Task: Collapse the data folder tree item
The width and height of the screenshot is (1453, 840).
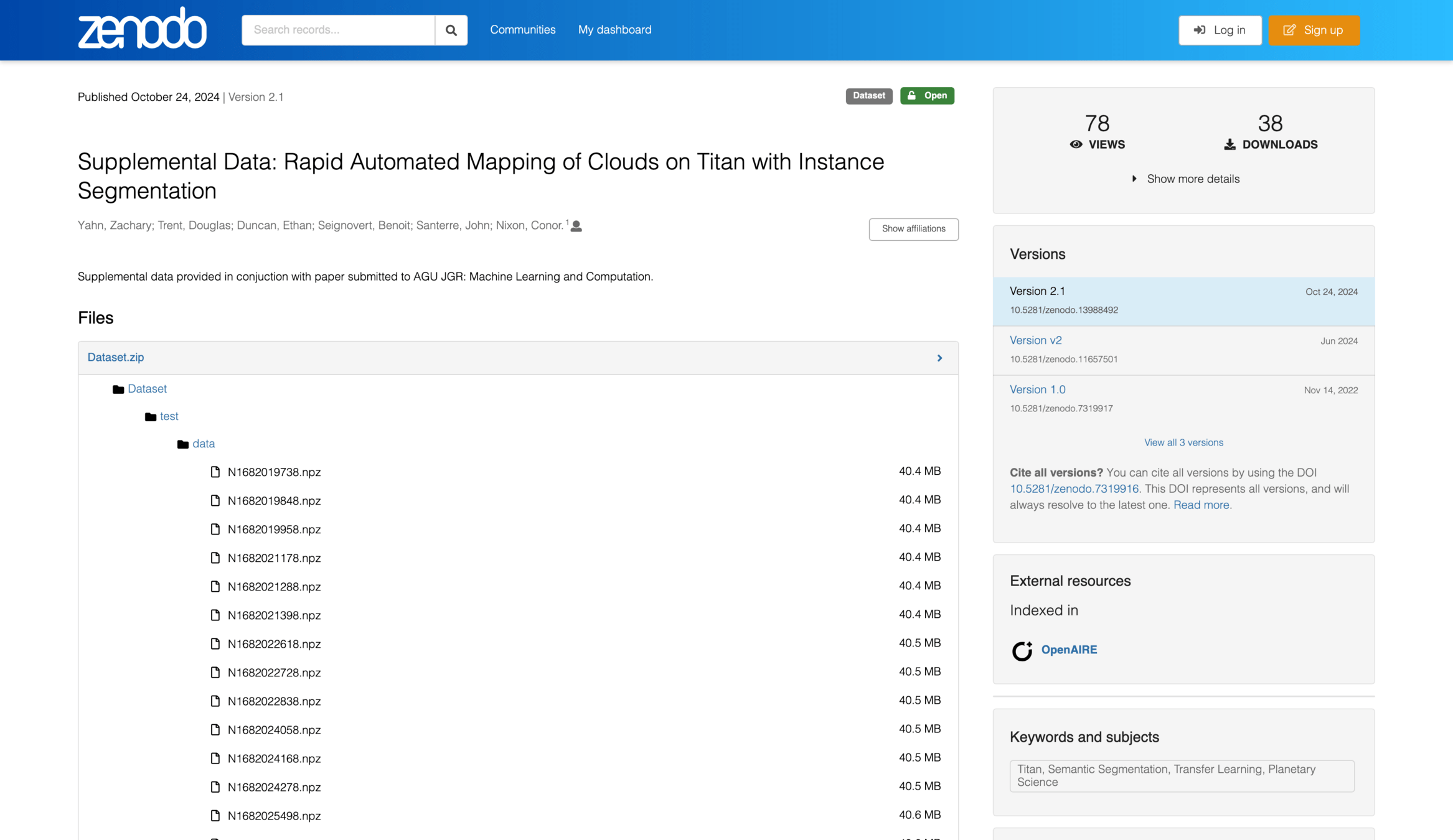Action: coord(204,444)
